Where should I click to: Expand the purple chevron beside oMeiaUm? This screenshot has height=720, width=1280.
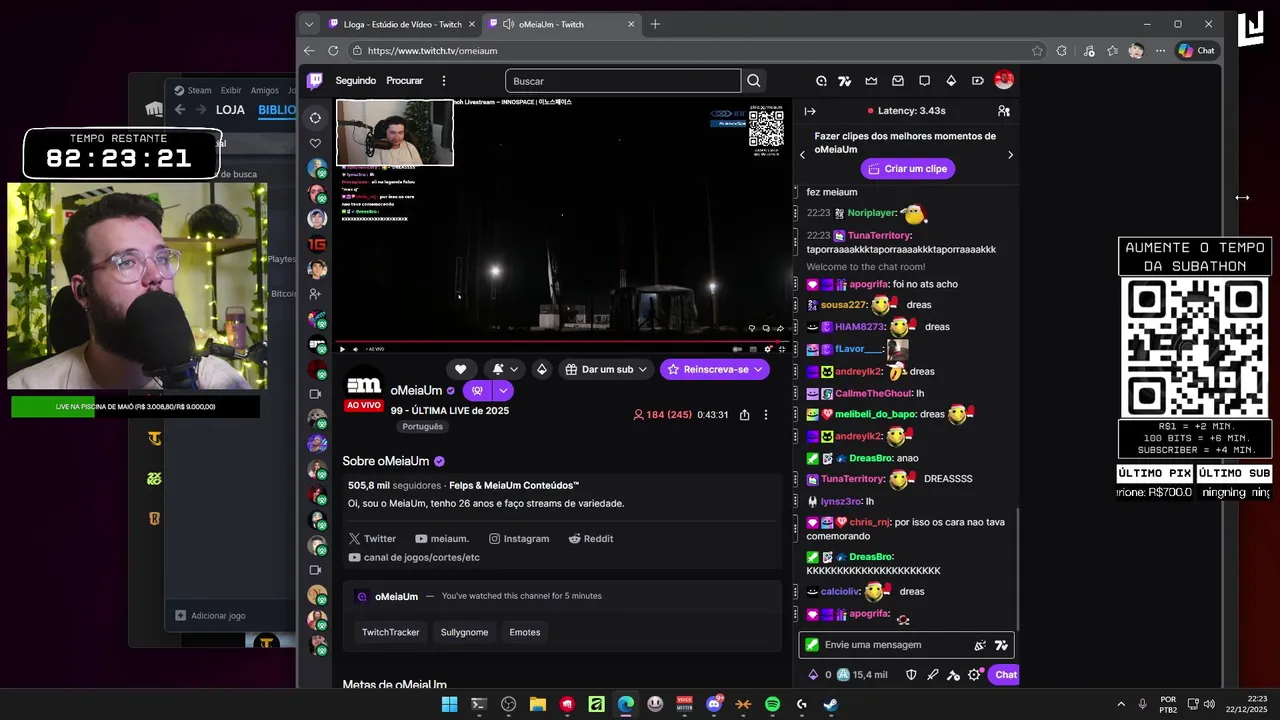(x=503, y=391)
